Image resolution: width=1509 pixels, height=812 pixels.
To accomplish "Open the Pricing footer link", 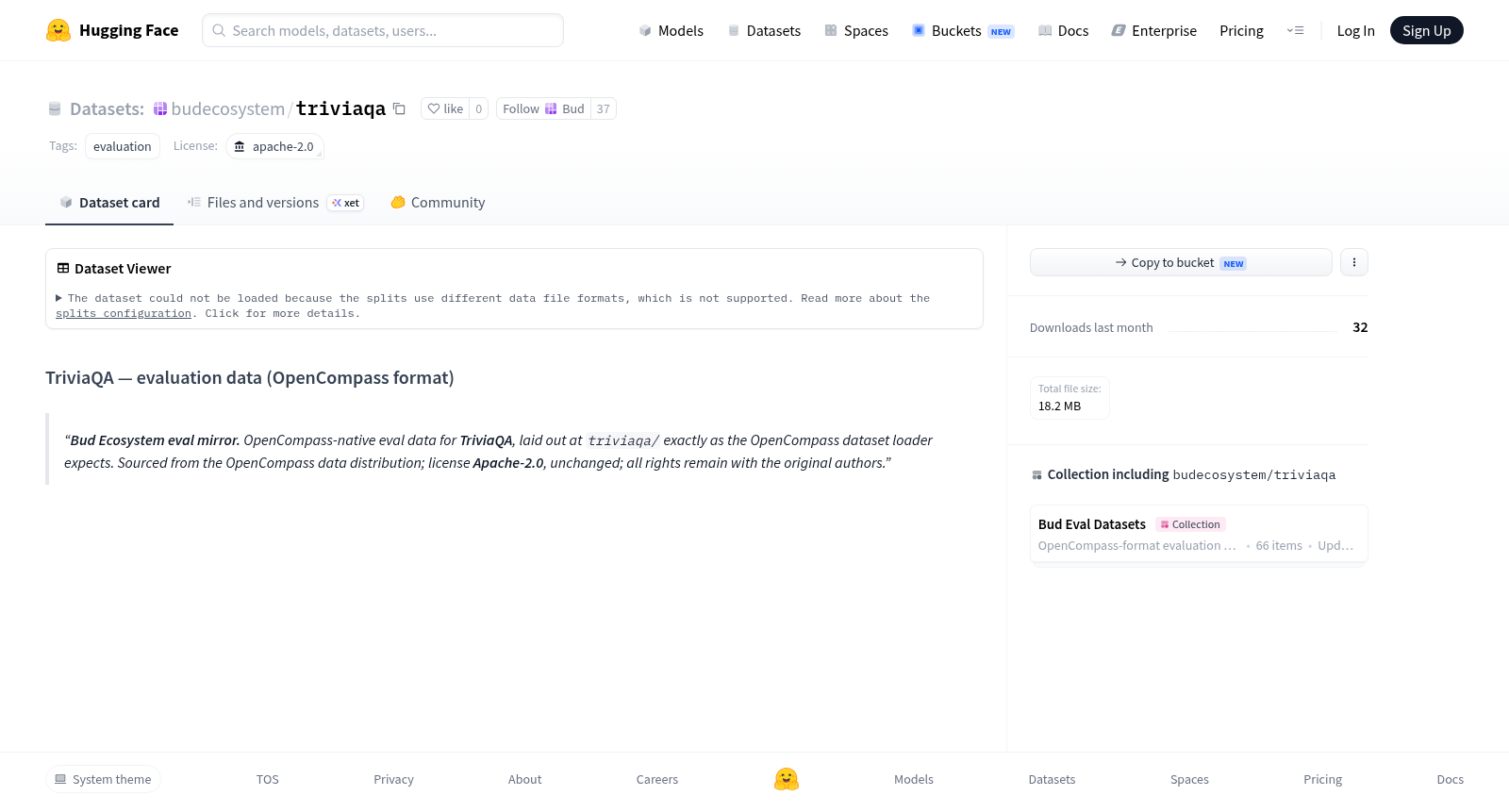I will [x=1322, y=779].
